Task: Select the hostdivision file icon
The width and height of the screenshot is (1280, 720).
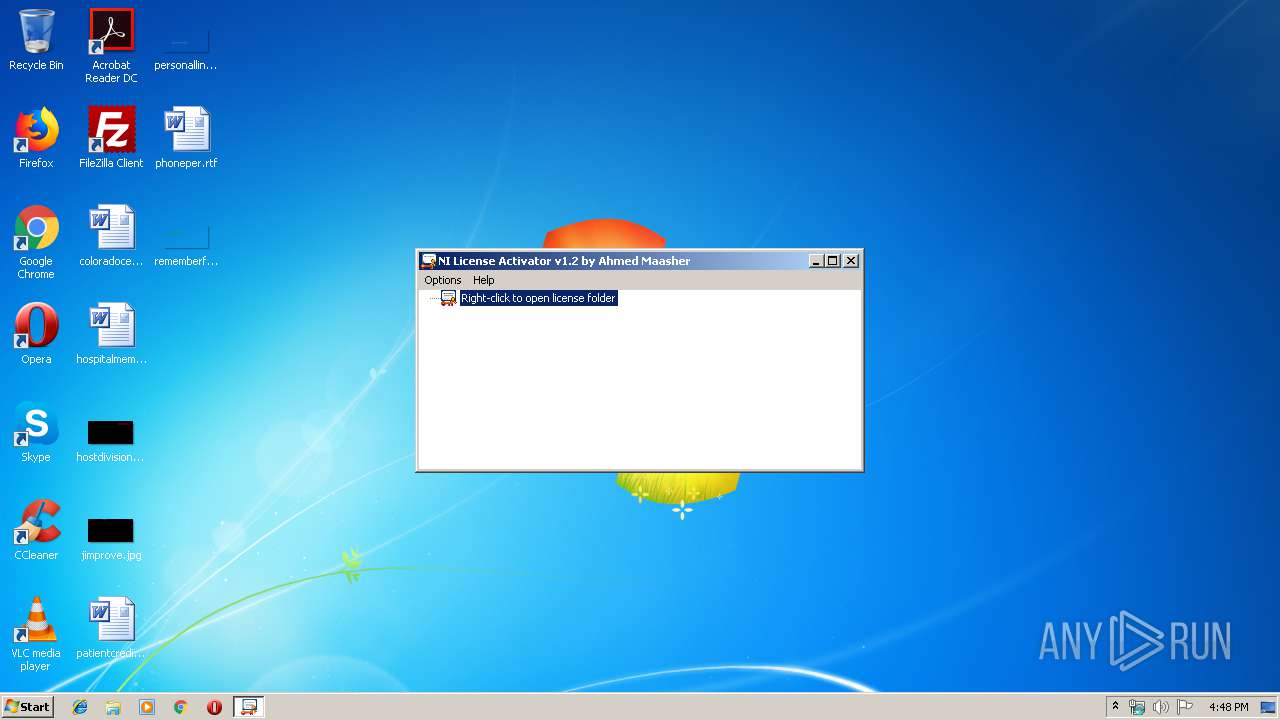Action: [x=111, y=440]
